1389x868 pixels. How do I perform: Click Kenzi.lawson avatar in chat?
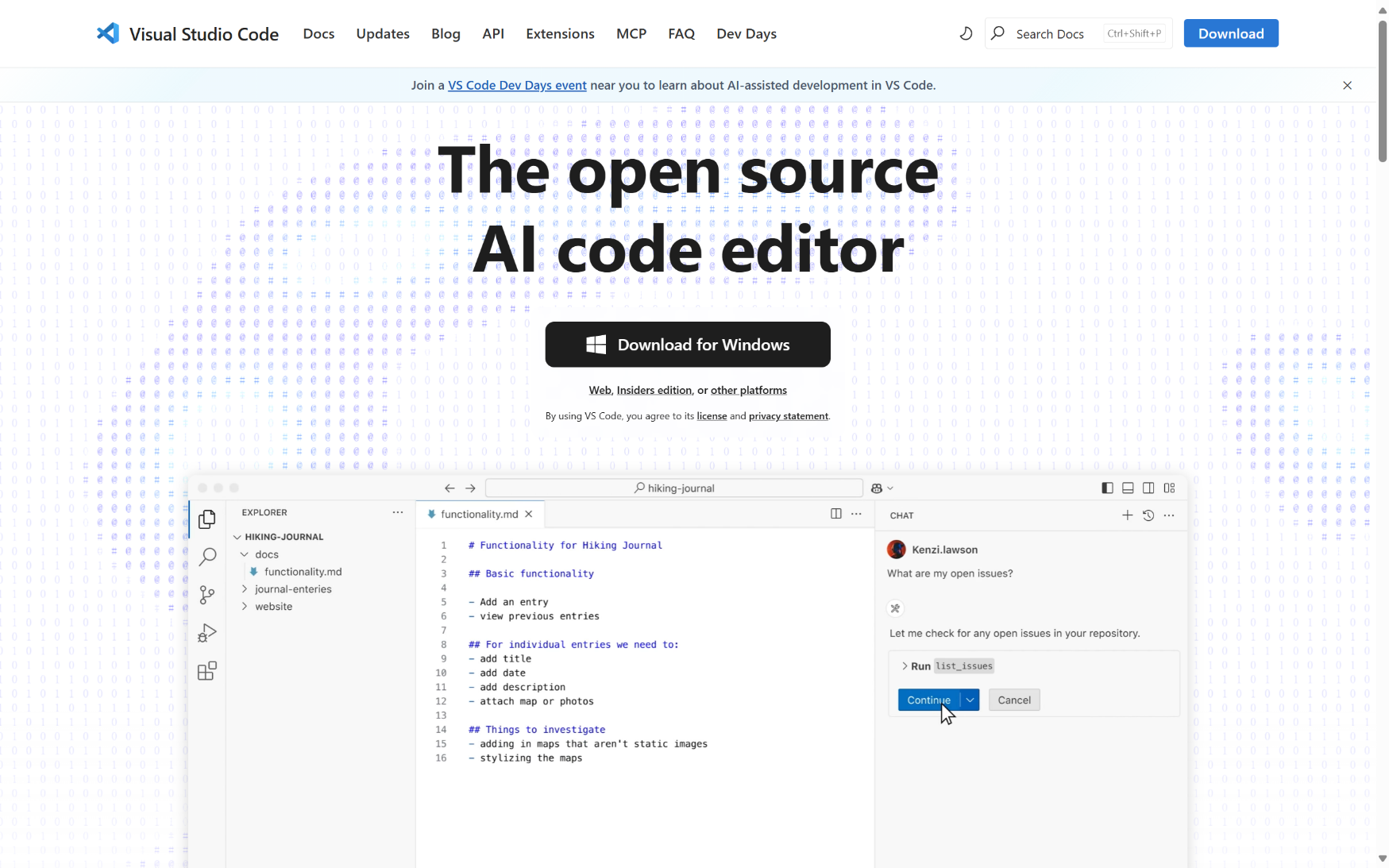click(x=897, y=550)
